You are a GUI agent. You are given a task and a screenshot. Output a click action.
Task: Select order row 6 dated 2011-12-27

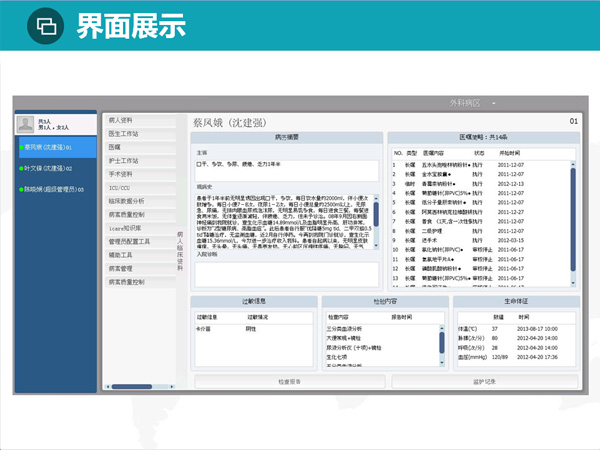pos(481,212)
